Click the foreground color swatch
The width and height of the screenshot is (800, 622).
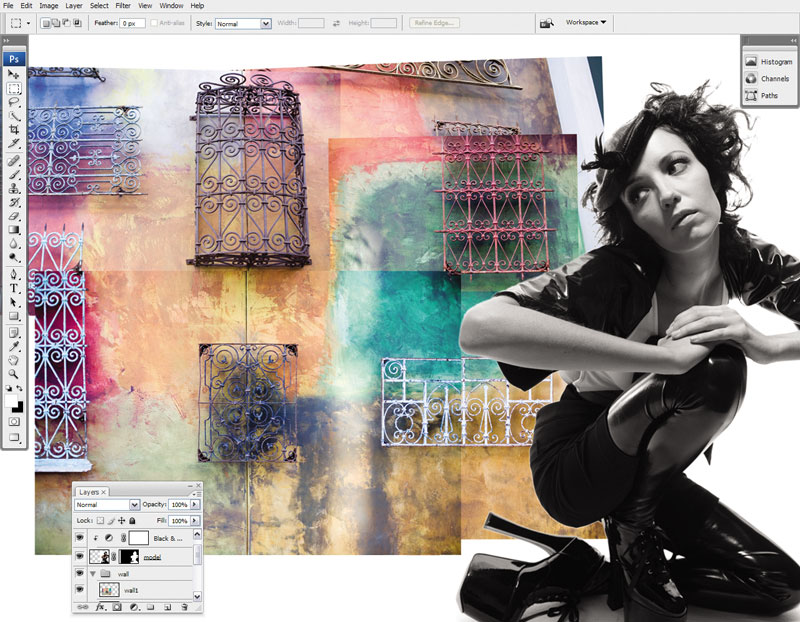(x=12, y=402)
